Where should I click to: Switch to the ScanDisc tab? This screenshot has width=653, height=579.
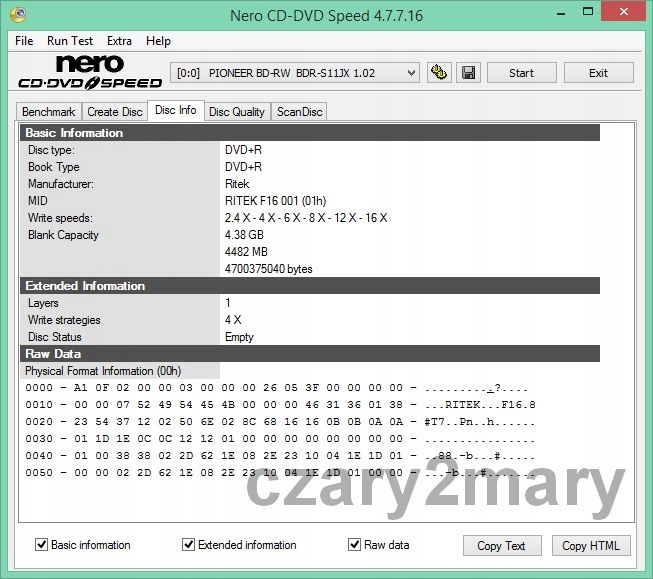299,112
